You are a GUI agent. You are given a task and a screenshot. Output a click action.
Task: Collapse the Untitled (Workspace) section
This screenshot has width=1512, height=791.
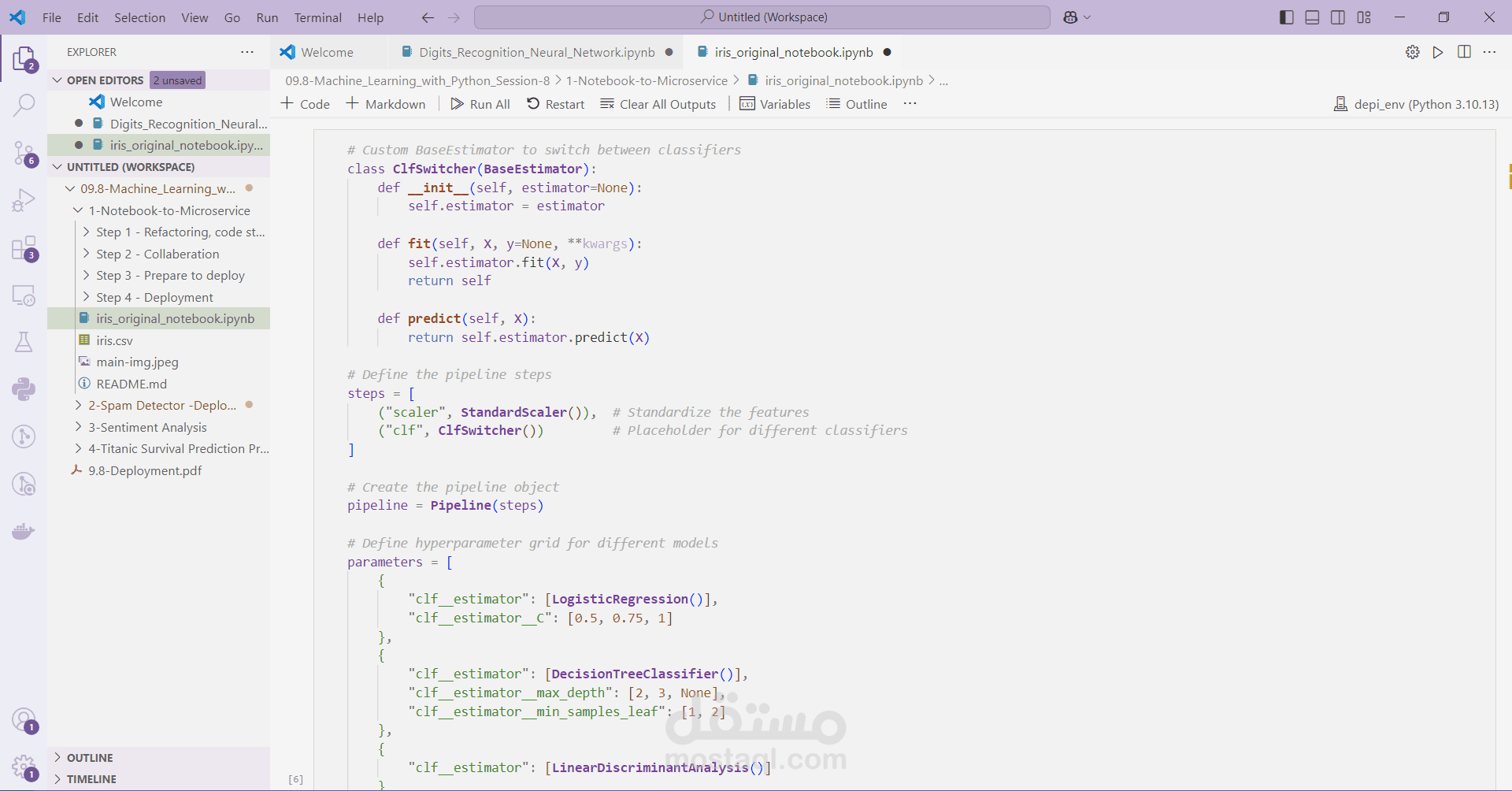(57, 167)
